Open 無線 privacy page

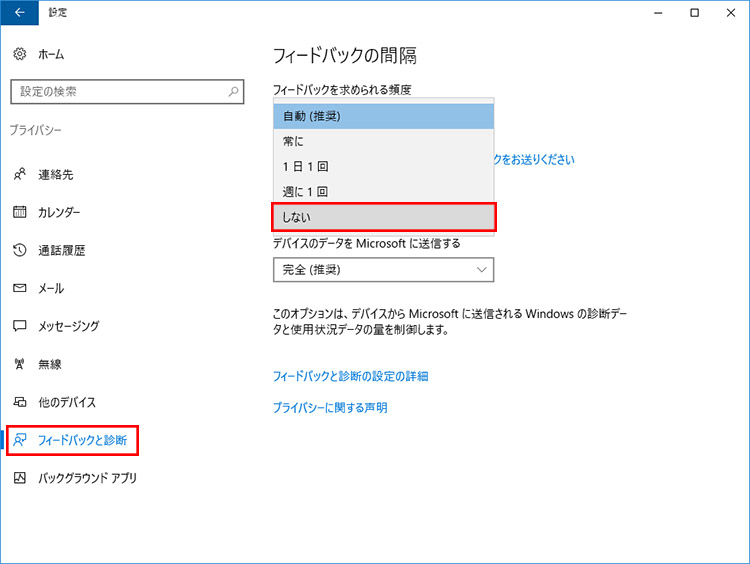click(50, 365)
